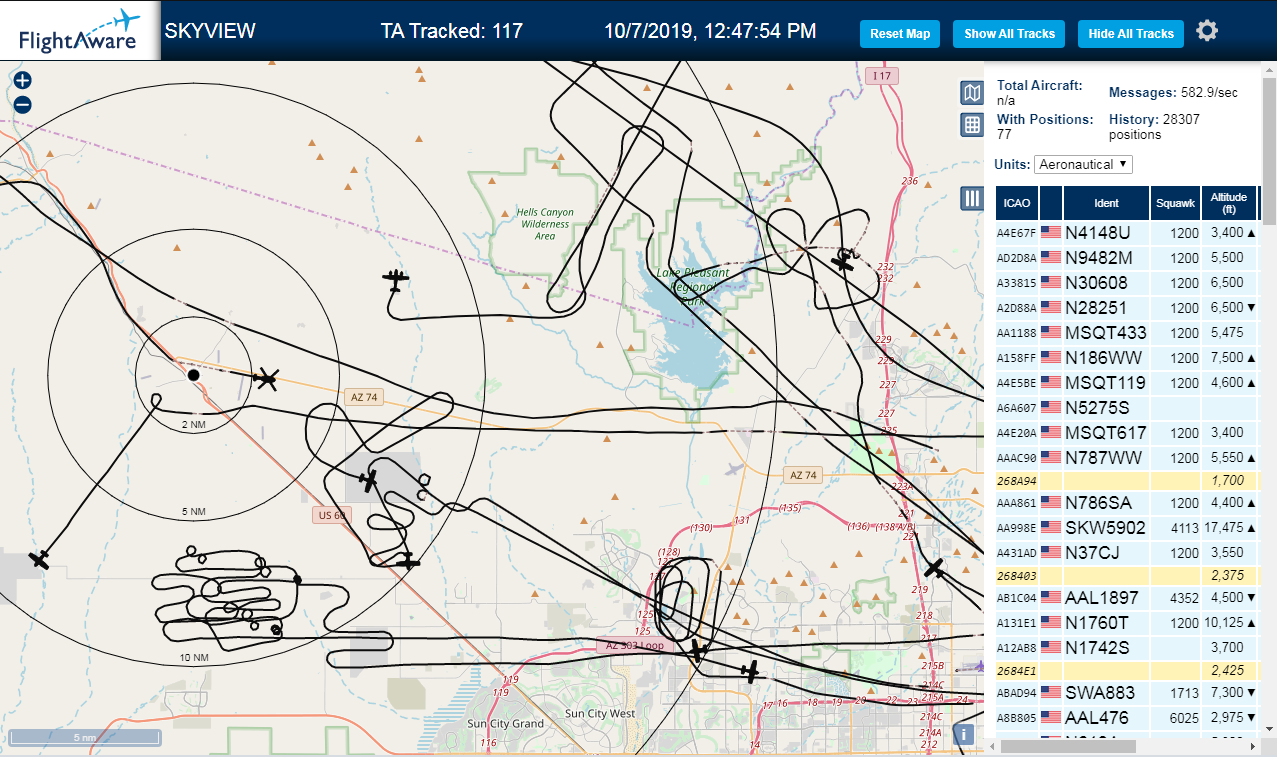1277x757 pixels.
Task: Select the aircraft on the 10 NM ring southwest
Action: (x=39, y=559)
